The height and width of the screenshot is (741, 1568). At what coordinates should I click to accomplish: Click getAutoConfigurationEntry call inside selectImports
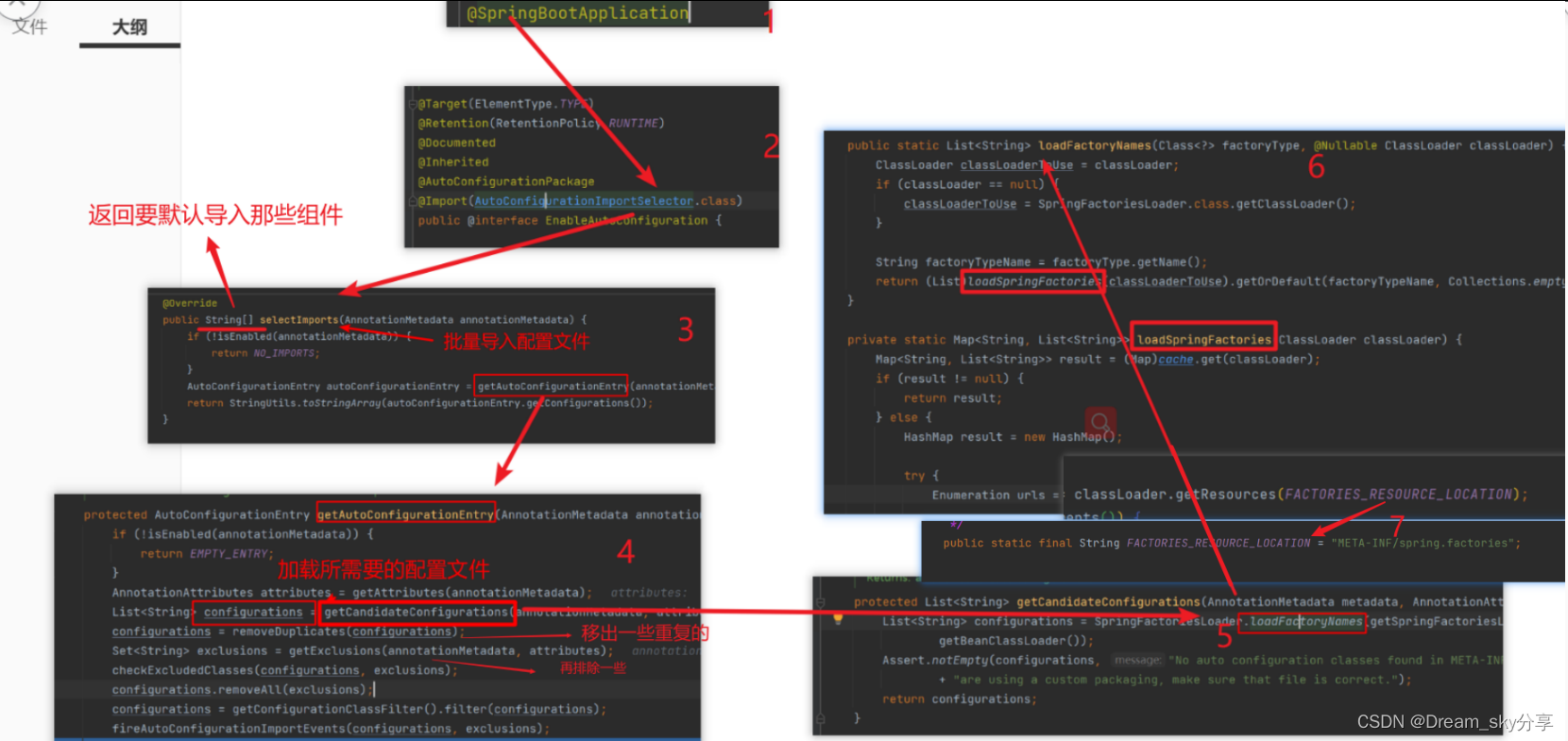point(552,386)
